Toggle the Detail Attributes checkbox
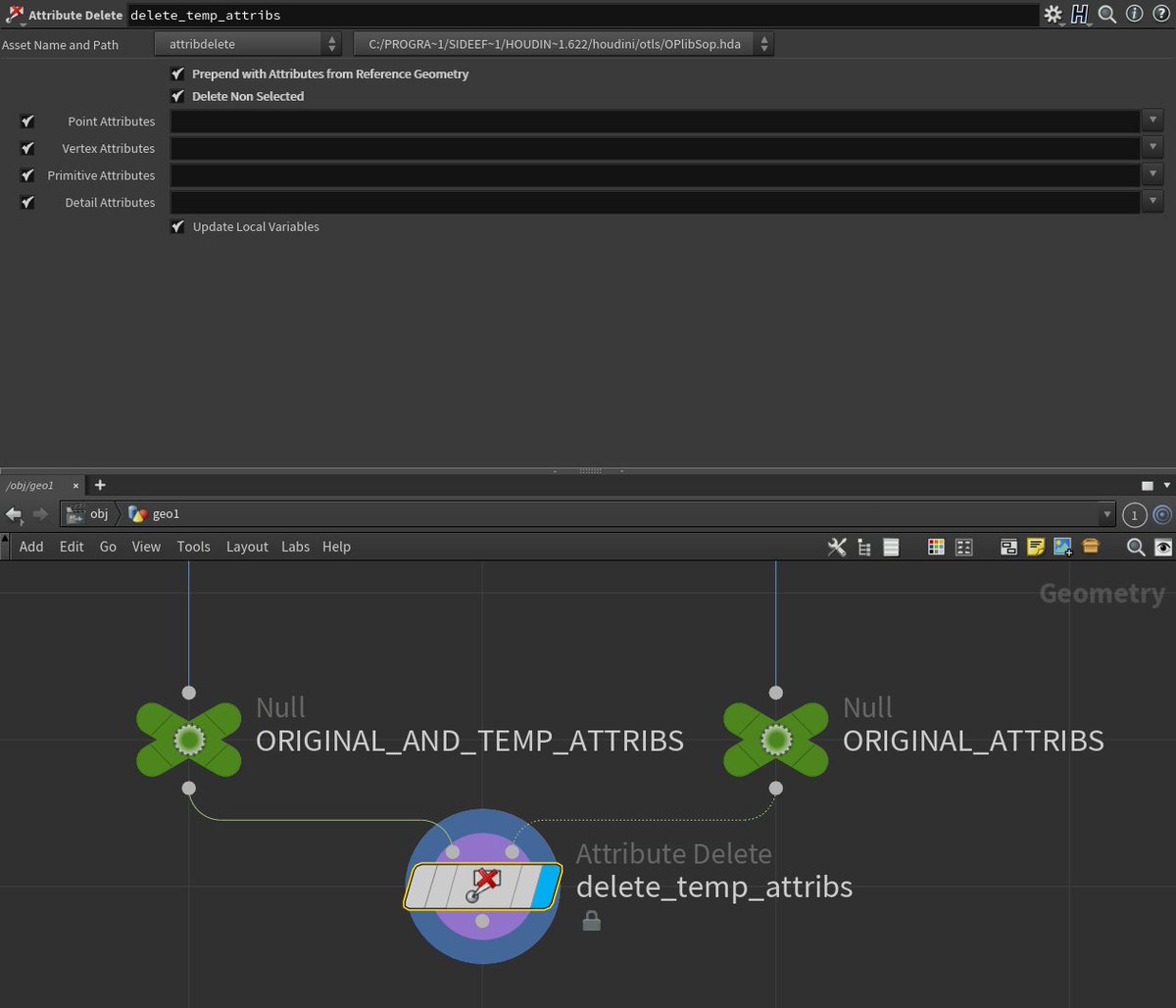This screenshot has height=1008, width=1176. click(x=27, y=203)
